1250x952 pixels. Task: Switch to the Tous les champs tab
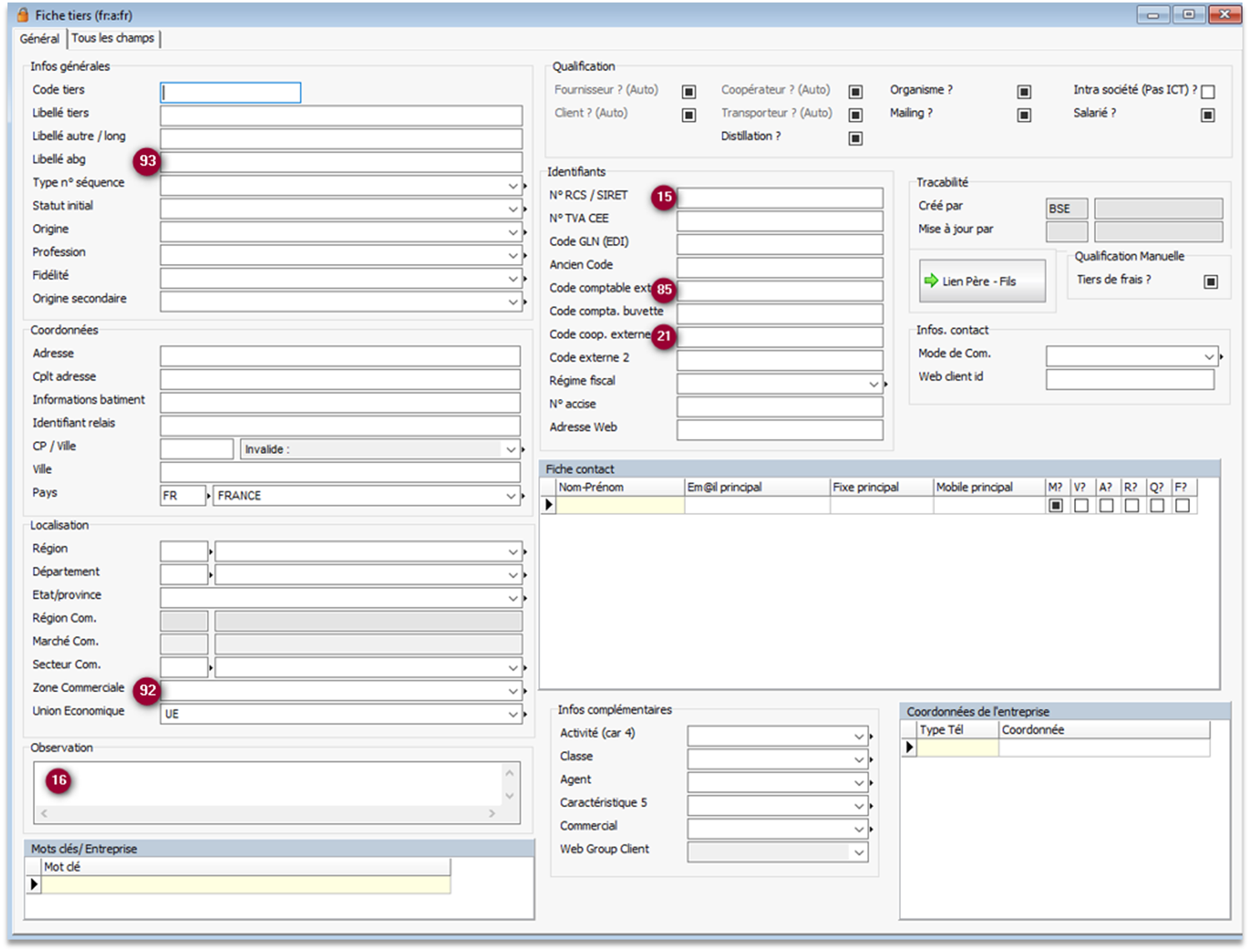point(112,38)
